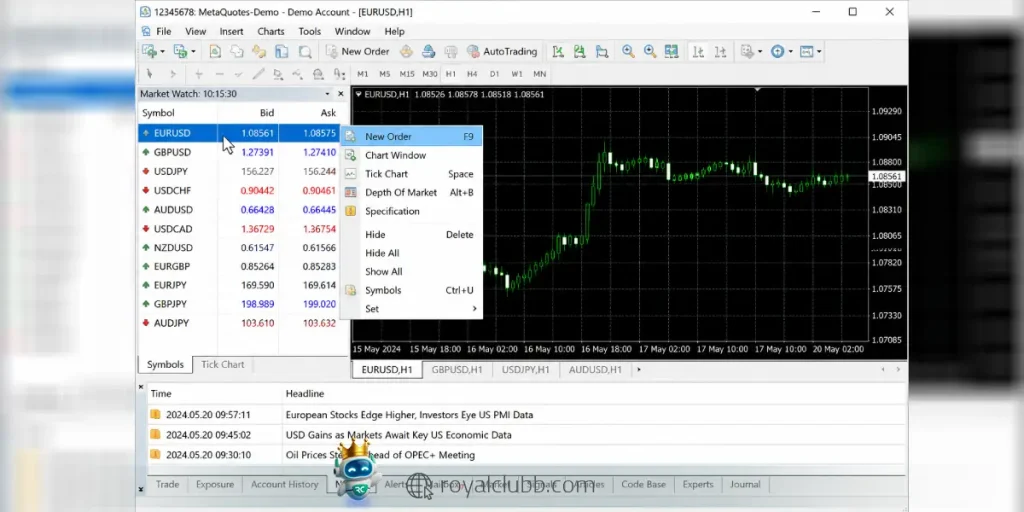Image resolution: width=1024 pixels, height=512 pixels.
Task: Expand the Set submenu in context menu
Action: click(411, 309)
